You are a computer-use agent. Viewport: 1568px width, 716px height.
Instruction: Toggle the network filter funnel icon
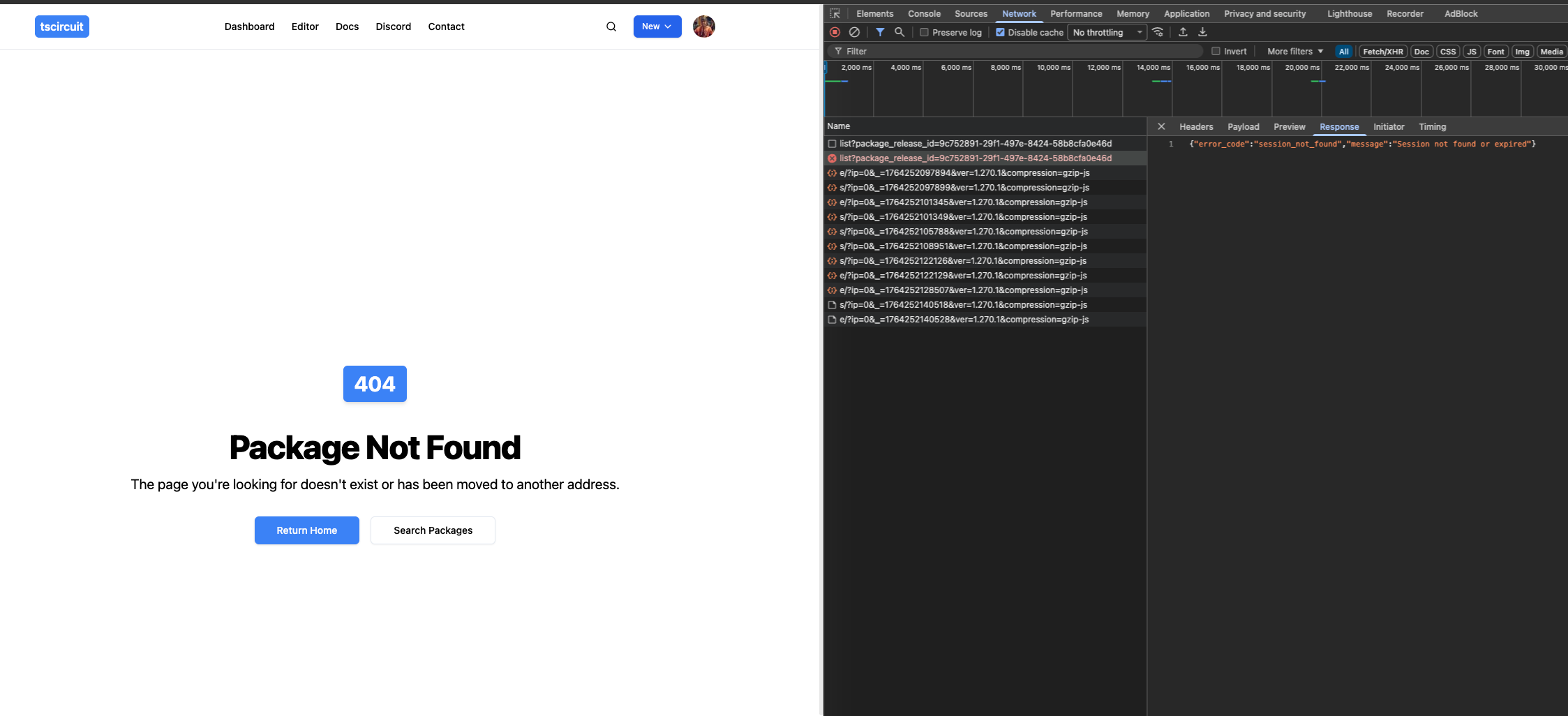(x=880, y=32)
